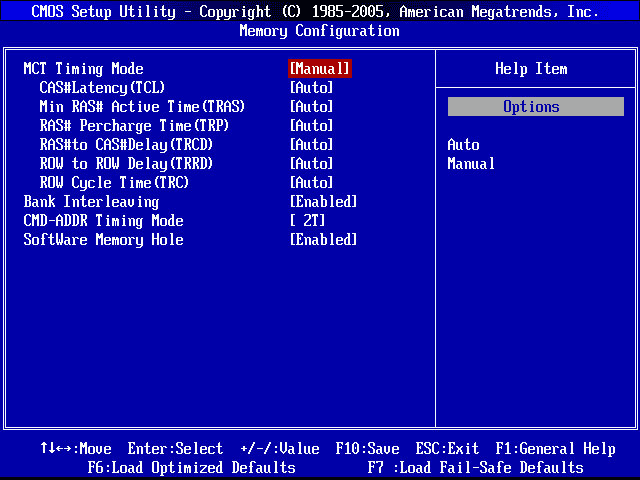Image resolution: width=640 pixels, height=480 pixels.
Task: Click the gray Options header bar
Action: (x=536, y=107)
